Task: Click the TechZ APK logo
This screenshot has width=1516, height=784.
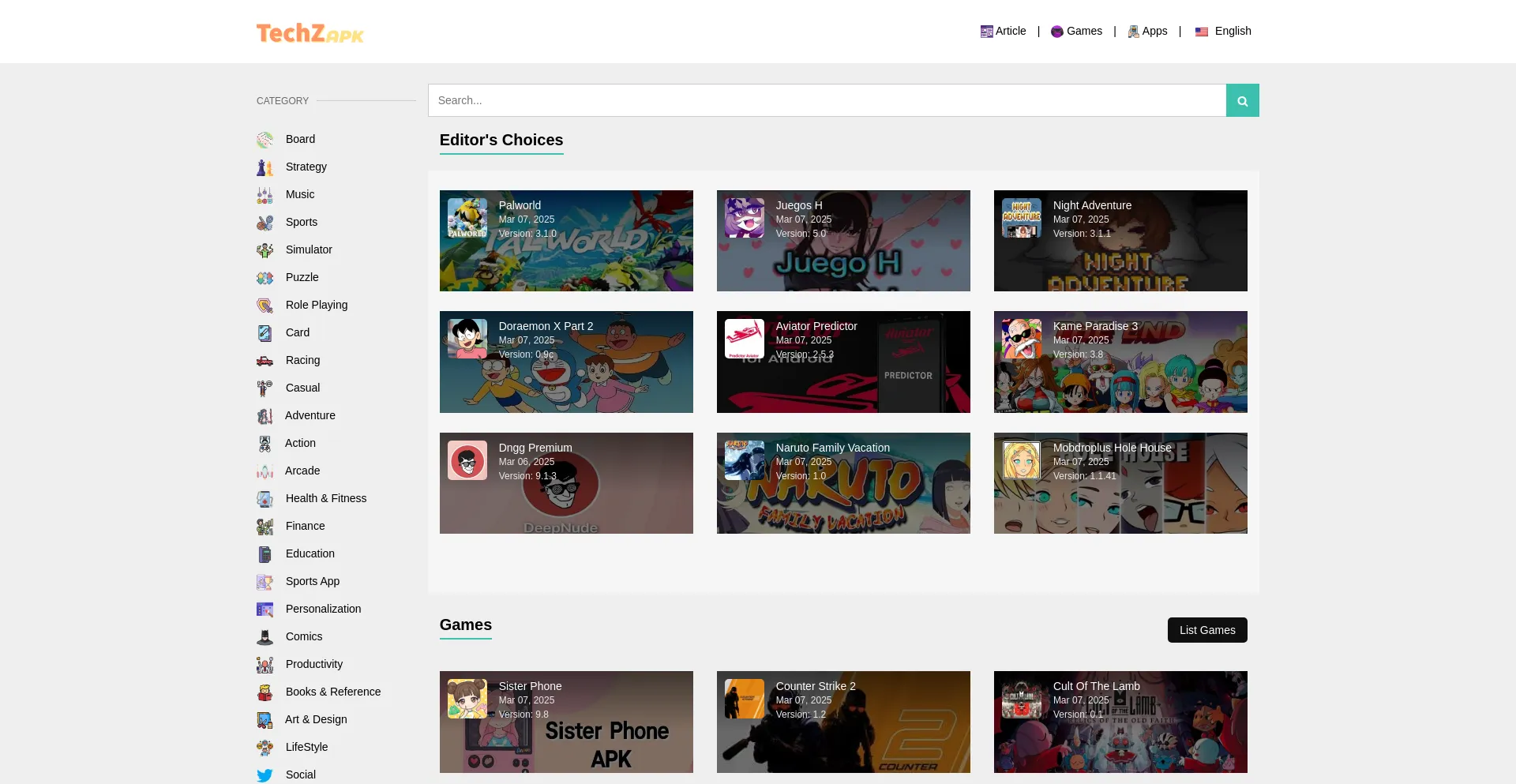Action: [x=310, y=33]
